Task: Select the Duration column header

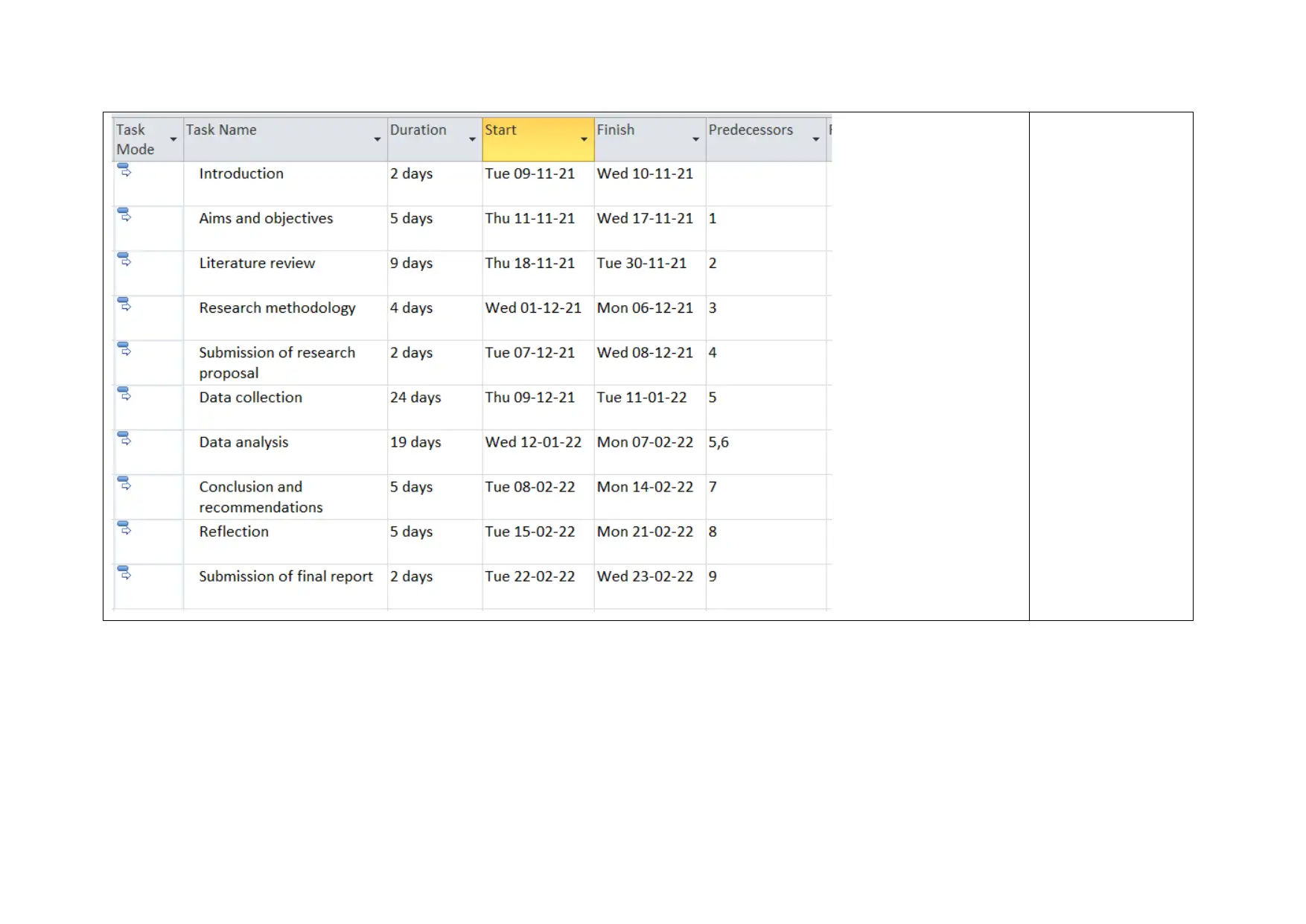Action: click(x=435, y=139)
